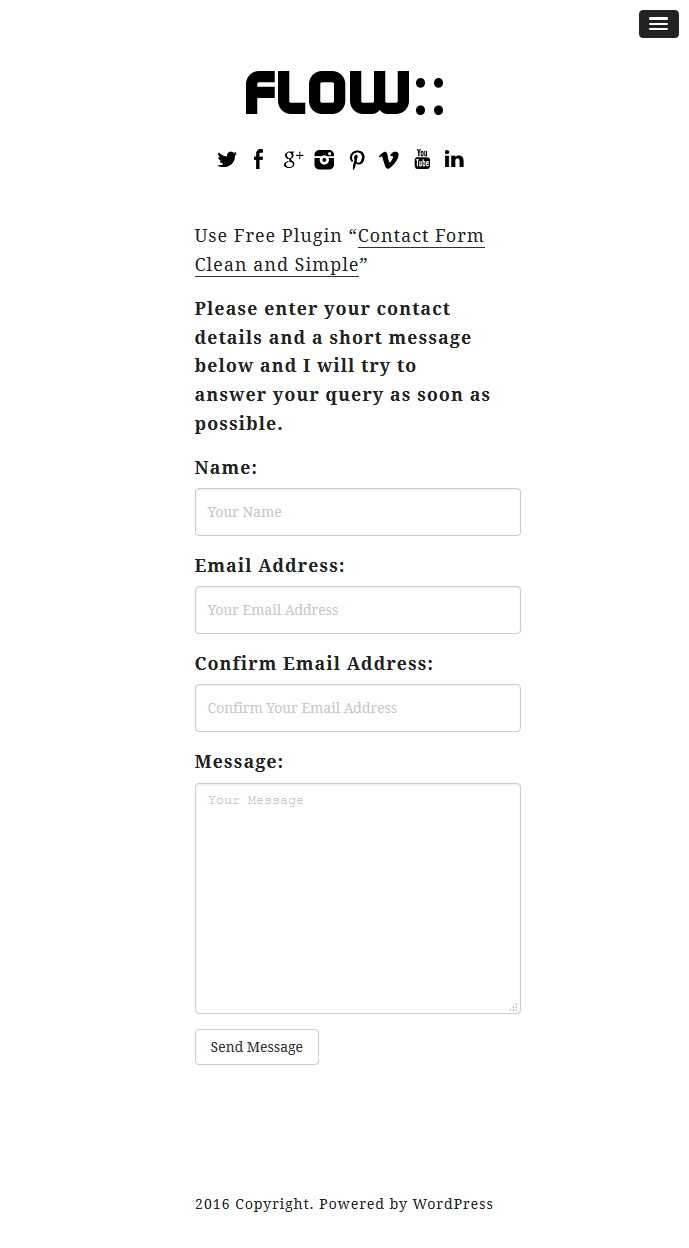Viewport: 689px width, 1248px height.
Task: Click the Confirm Email Address label
Action: [x=314, y=664]
